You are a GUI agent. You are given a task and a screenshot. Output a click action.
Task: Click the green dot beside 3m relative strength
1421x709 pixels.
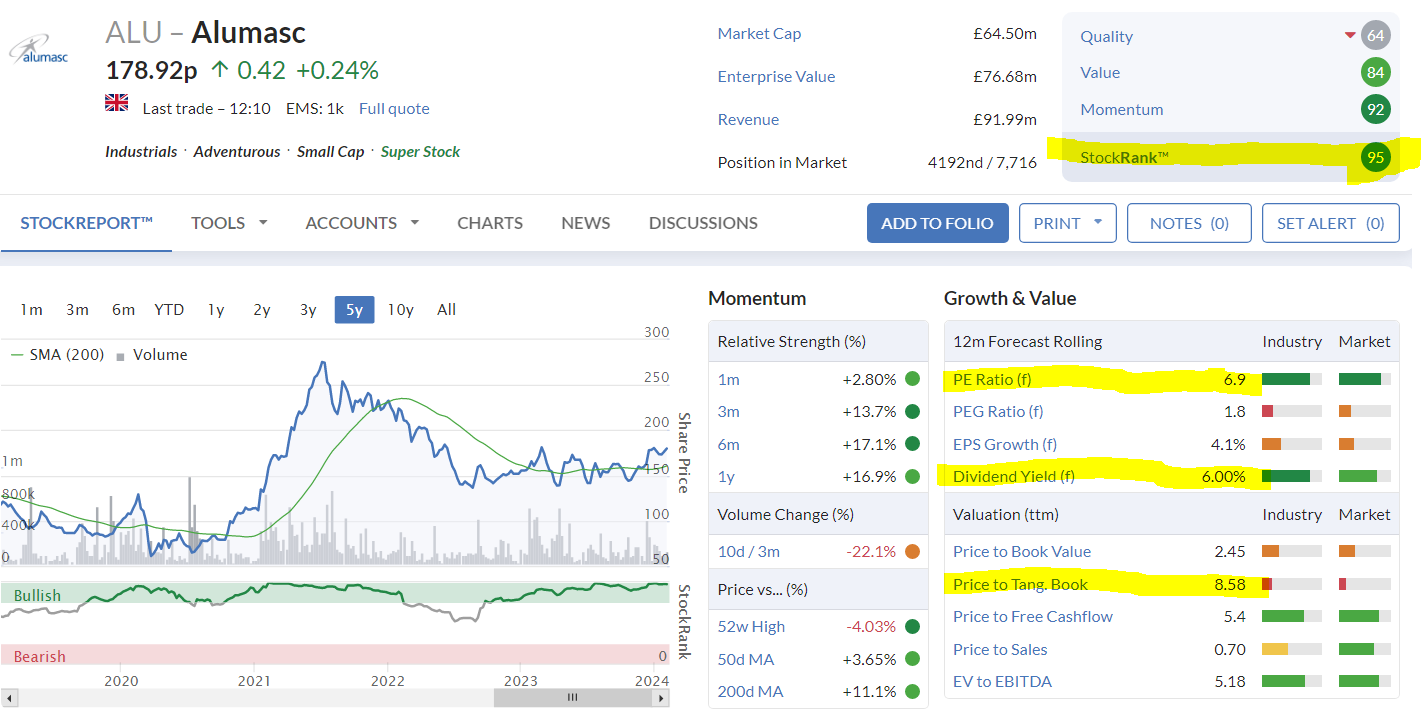(x=912, y=411)
